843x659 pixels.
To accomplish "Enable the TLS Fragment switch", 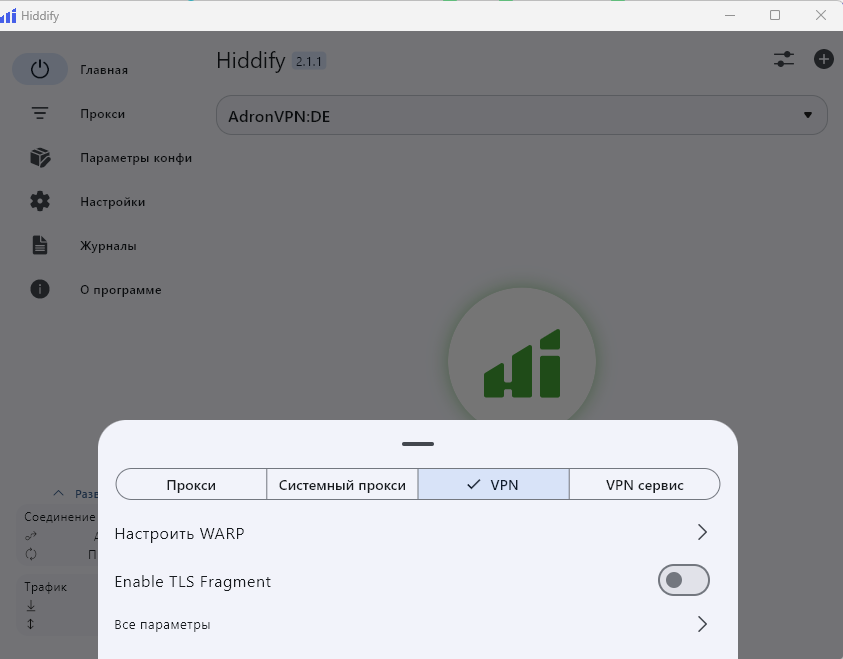I will pos(683,580).
